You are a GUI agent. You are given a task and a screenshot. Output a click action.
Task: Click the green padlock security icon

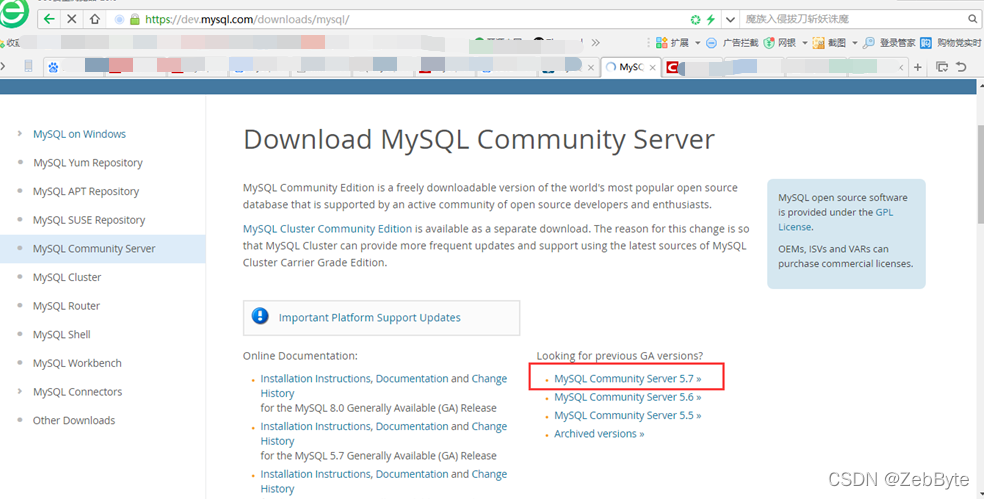(x=134, y=19)
